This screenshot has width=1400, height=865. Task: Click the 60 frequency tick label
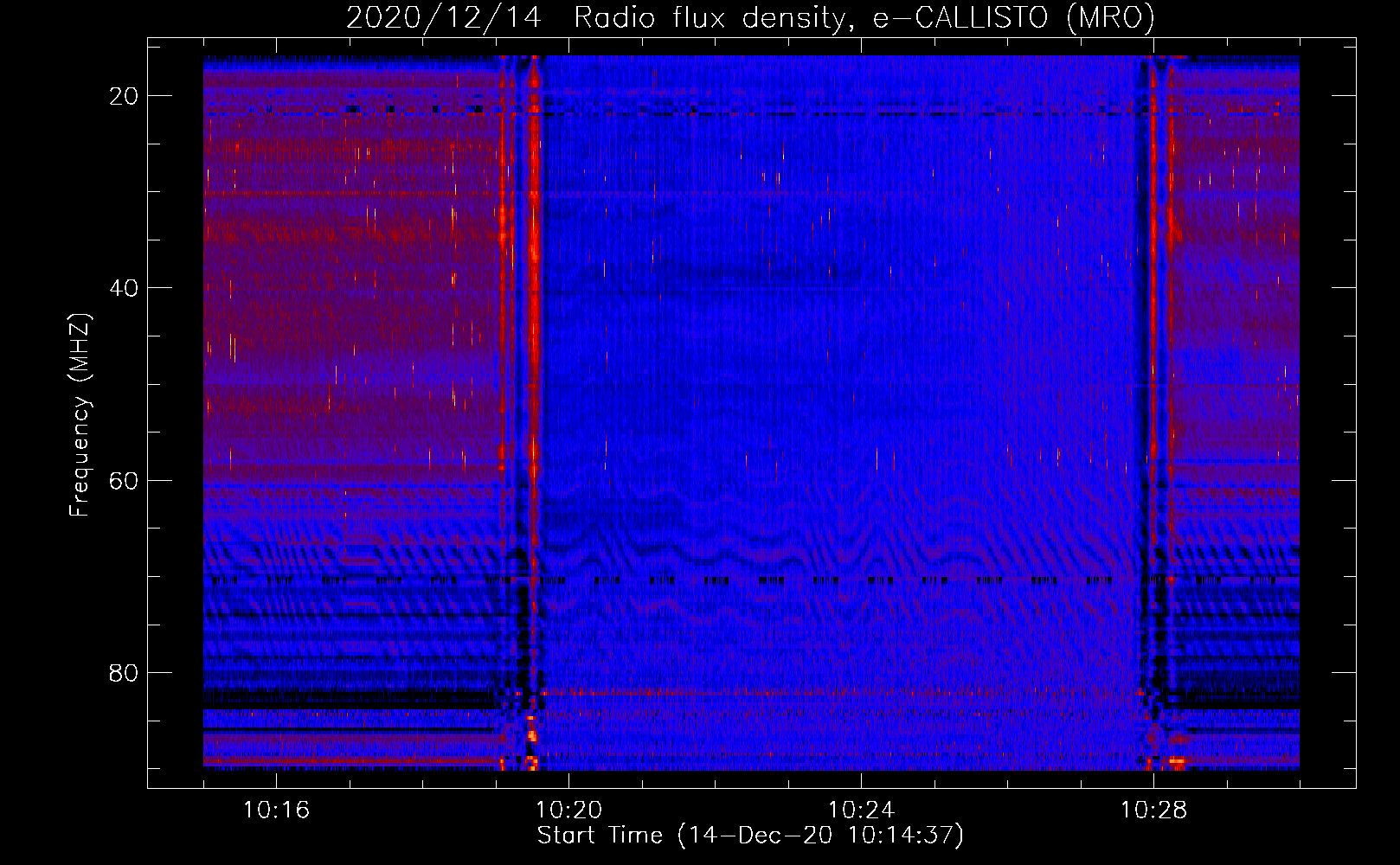(x=124, y=480)
